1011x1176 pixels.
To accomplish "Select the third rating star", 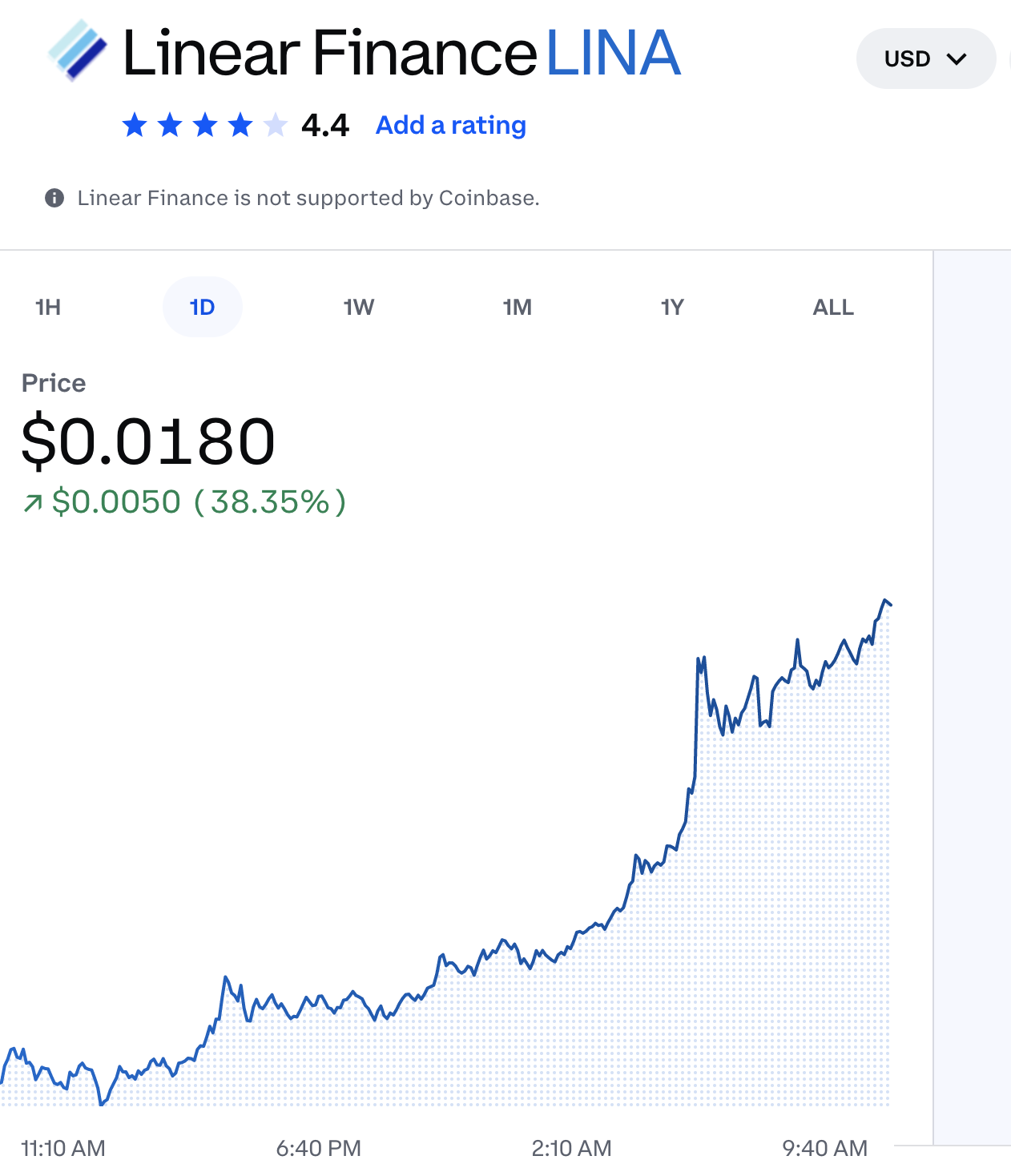I will click(205, 125).
